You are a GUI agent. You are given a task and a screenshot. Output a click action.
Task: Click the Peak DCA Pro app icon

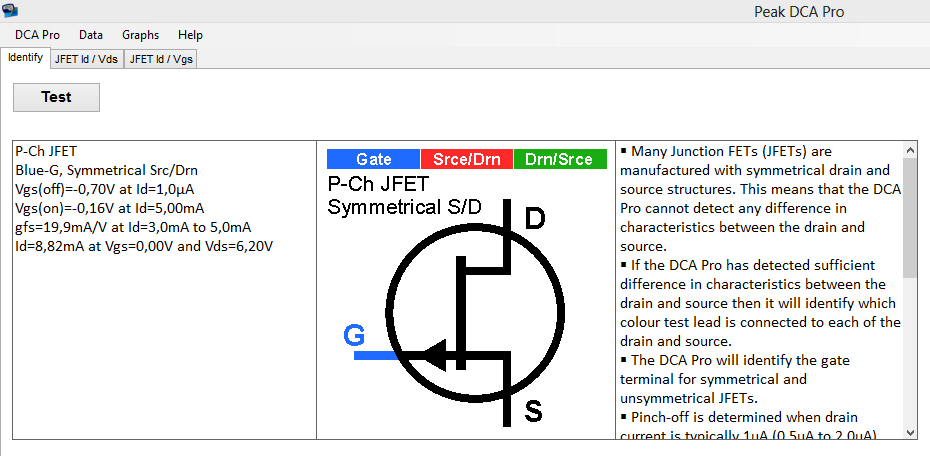10,9
